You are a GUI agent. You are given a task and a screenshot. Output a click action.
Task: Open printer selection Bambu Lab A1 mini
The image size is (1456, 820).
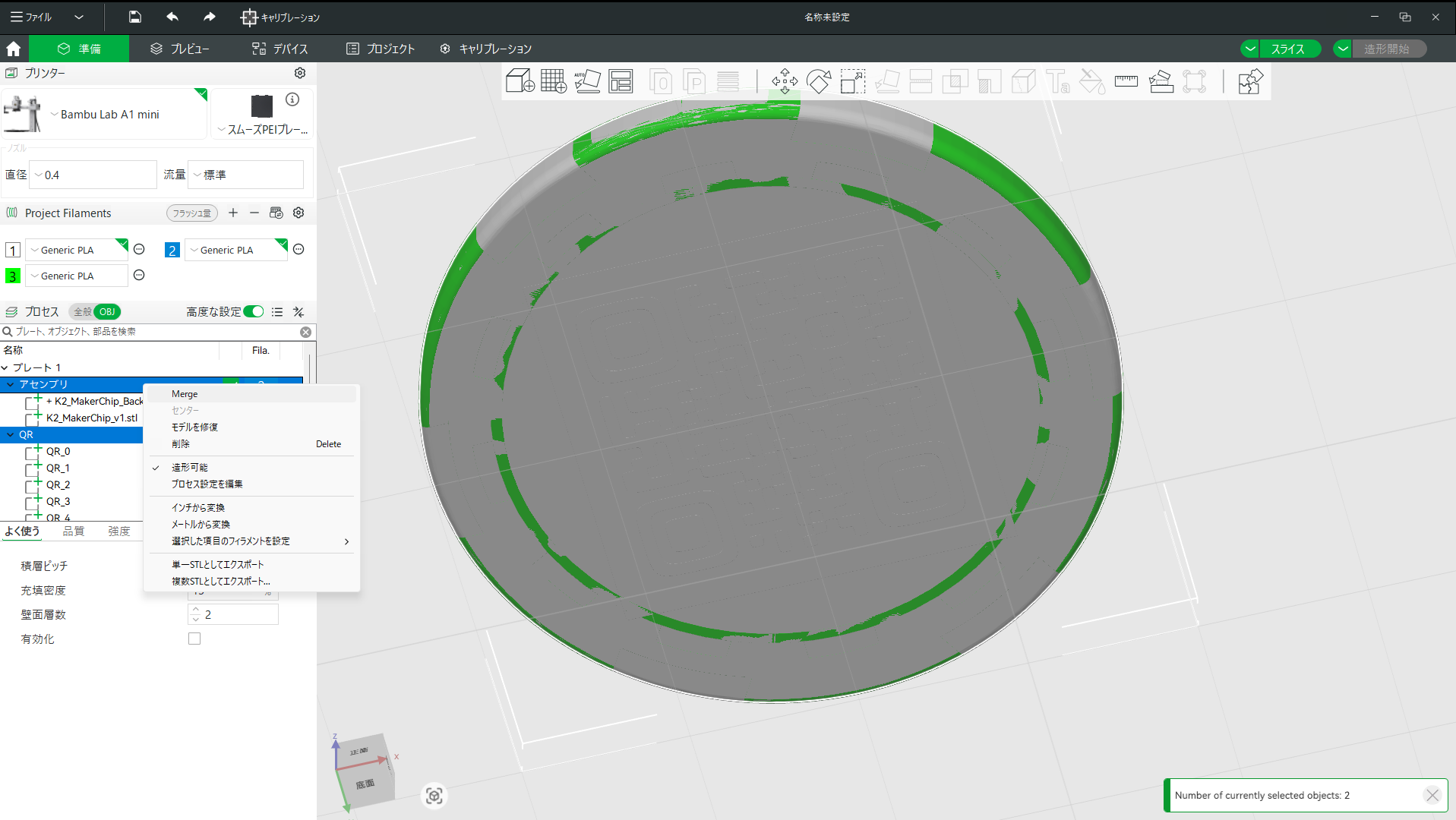tap(105, 114)
